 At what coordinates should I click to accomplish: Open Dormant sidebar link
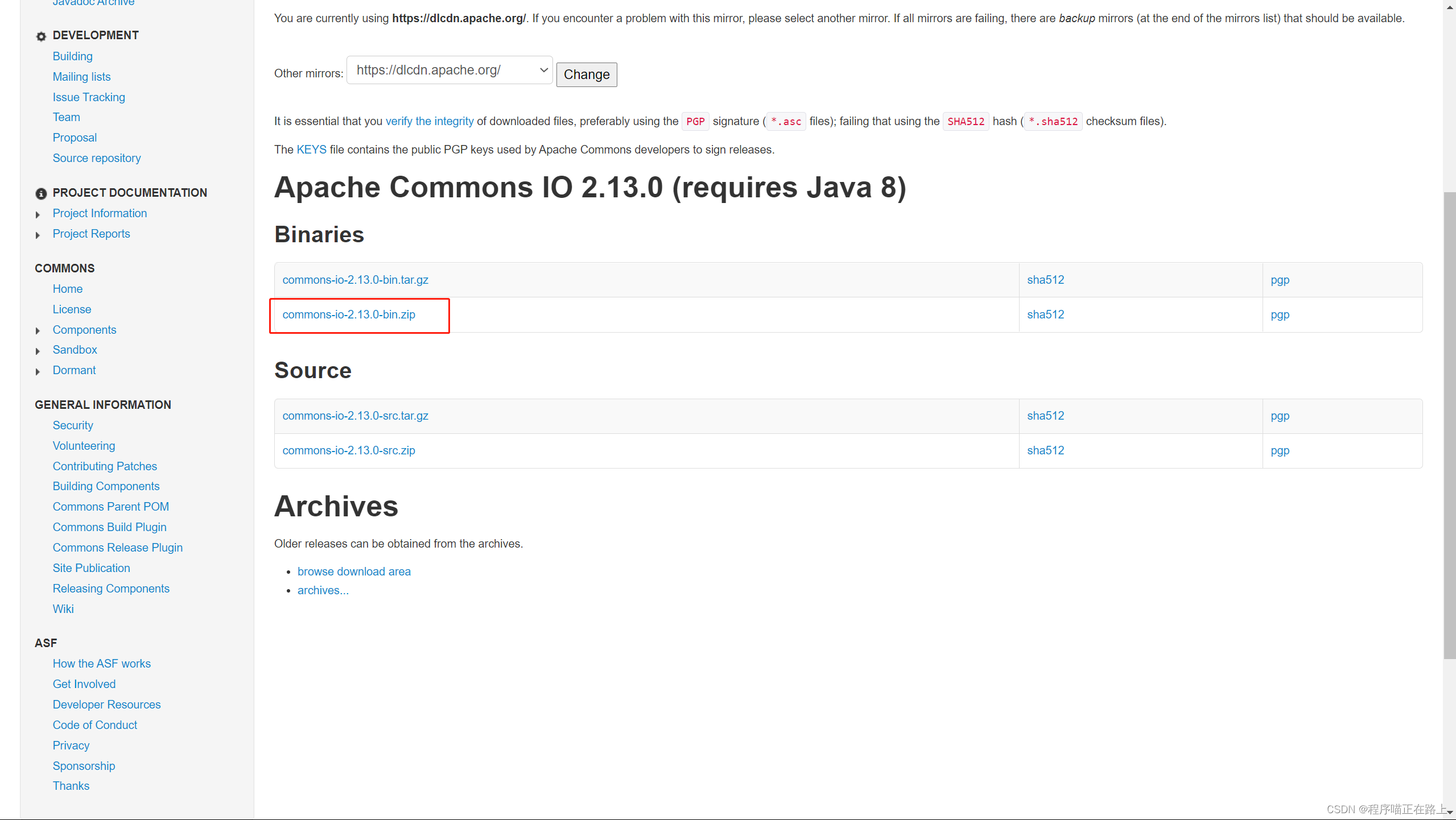tap(74, 370)
